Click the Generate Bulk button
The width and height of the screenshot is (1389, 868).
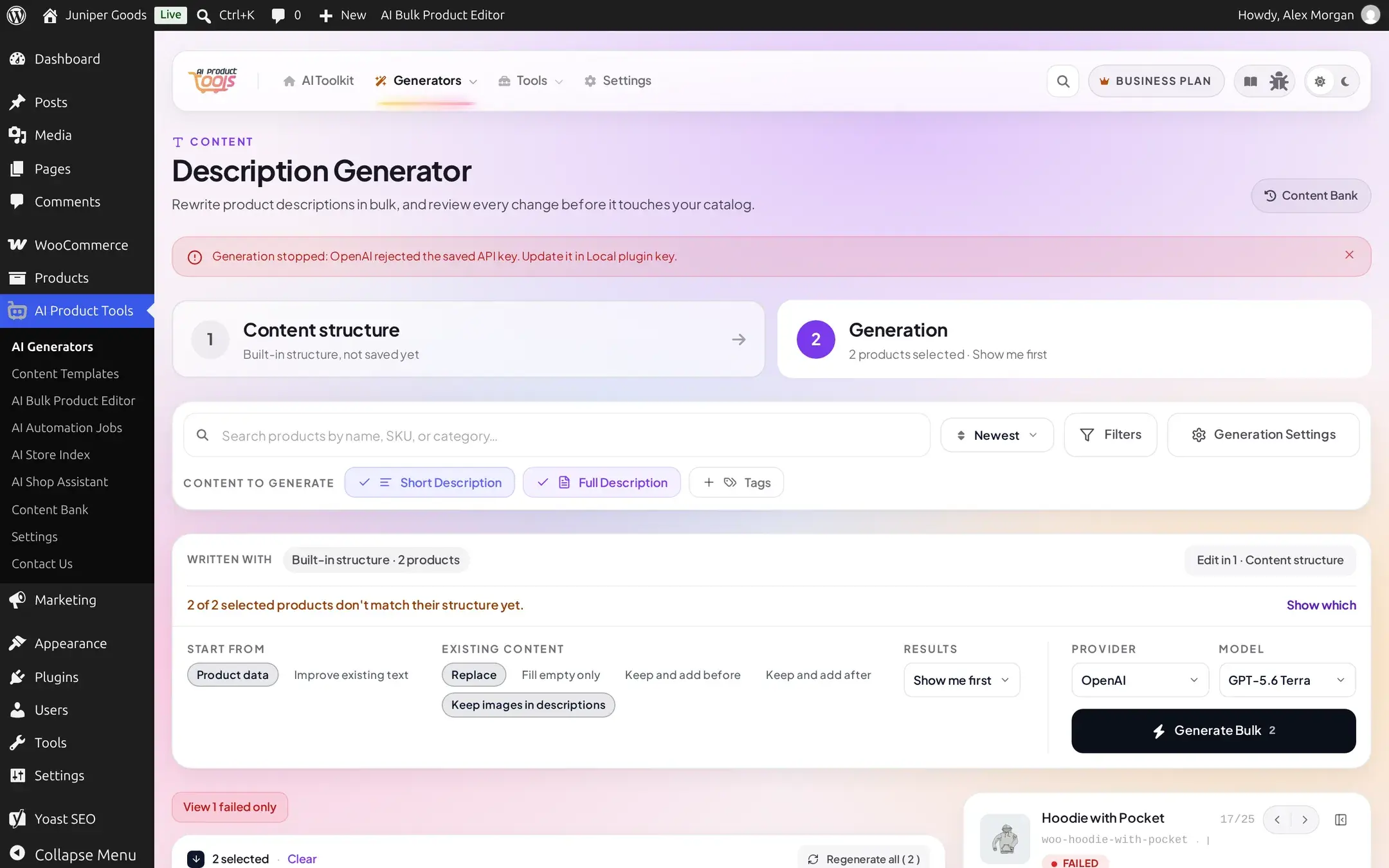point(1213,730)
